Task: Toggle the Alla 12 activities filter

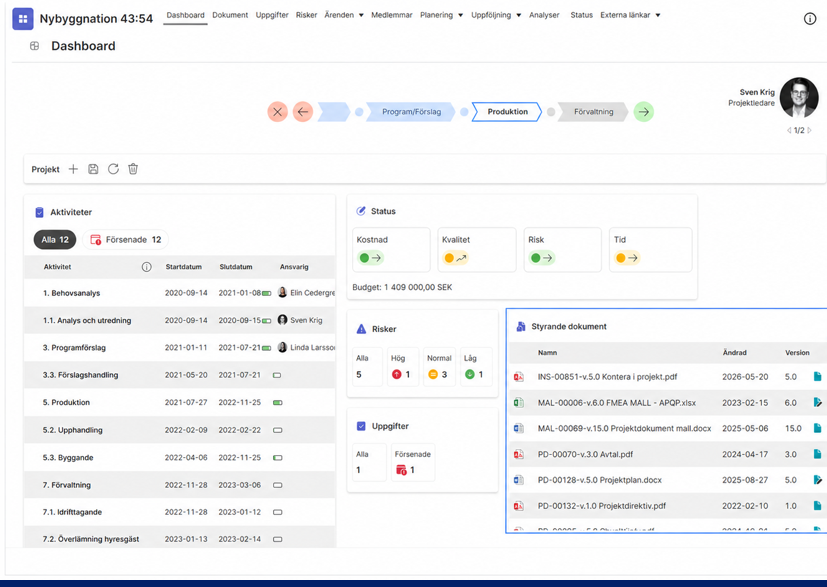Action: (55, 239)
